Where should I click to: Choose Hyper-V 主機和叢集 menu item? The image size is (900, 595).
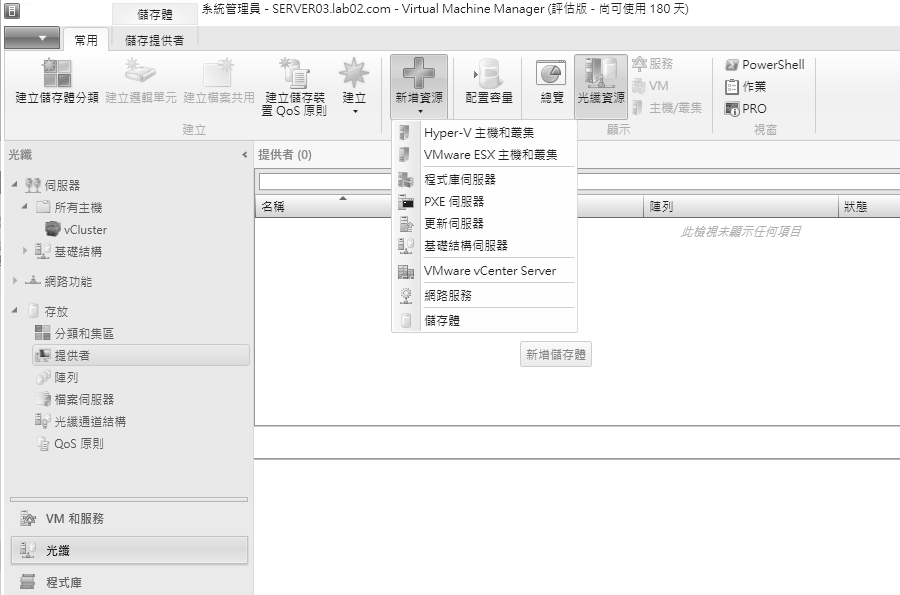484,133
